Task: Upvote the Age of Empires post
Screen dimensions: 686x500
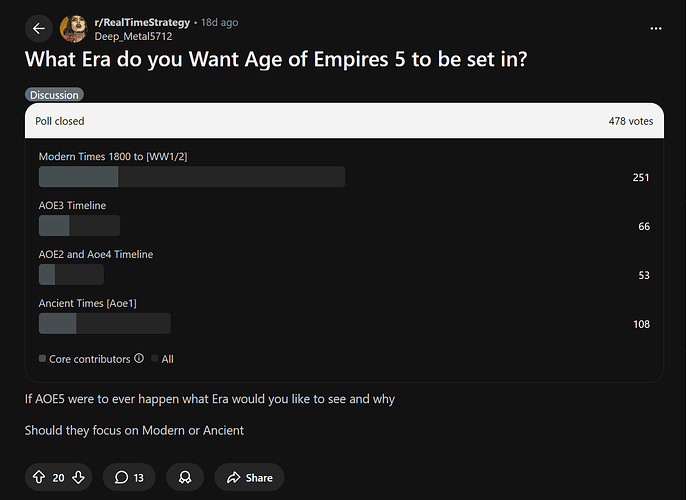Action: point(39,477)
